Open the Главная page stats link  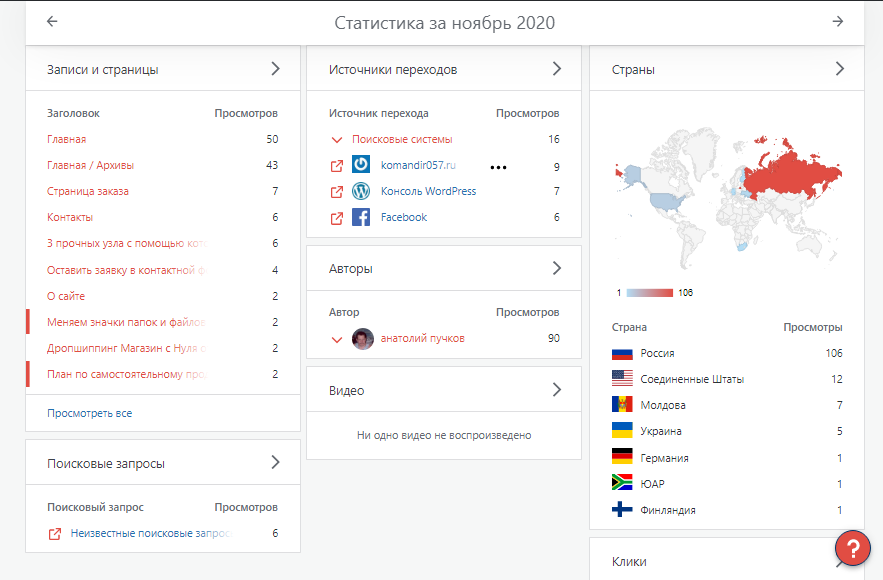(66, 139)
